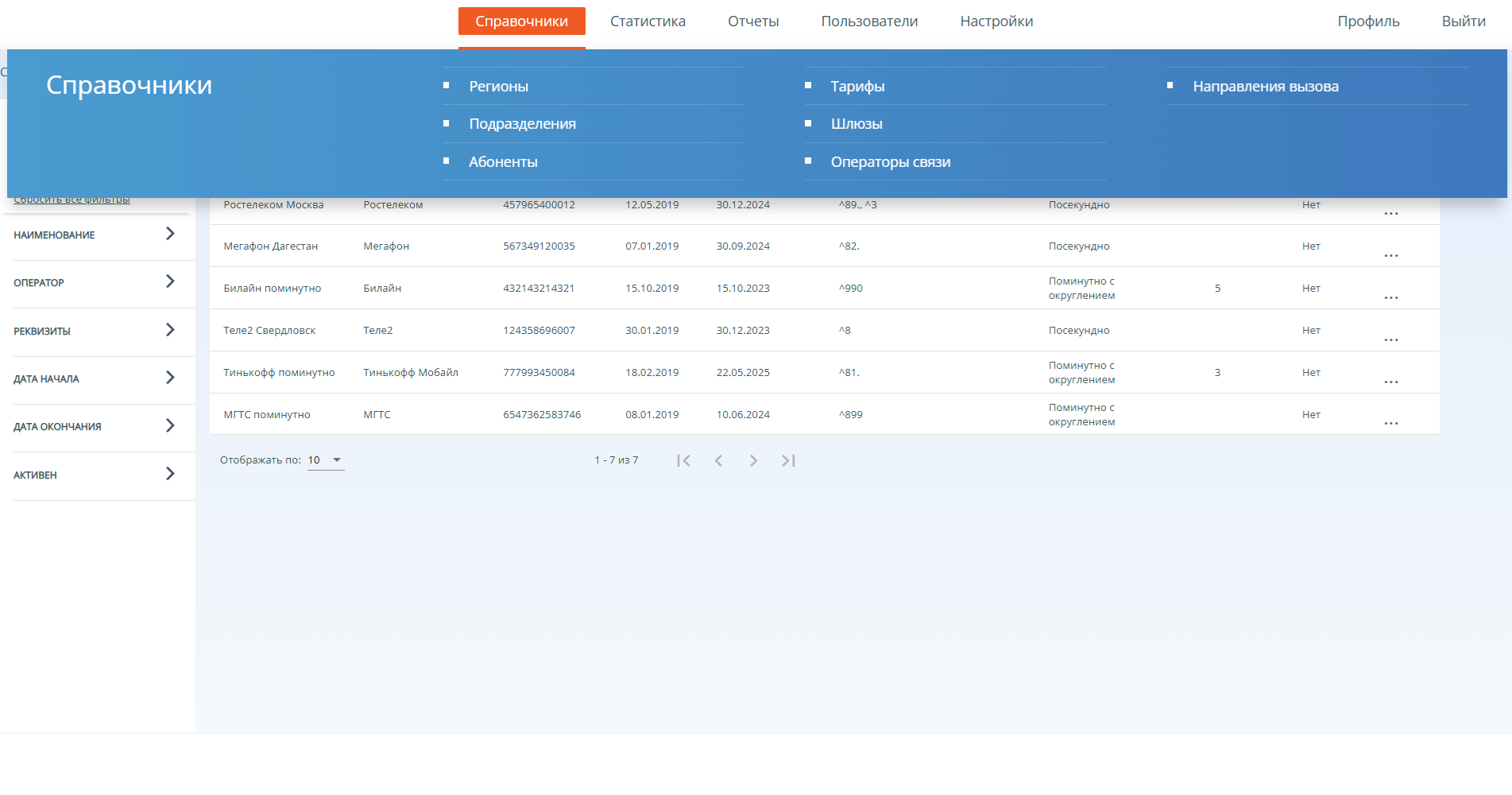Go to previous page of table

[718, 460]
